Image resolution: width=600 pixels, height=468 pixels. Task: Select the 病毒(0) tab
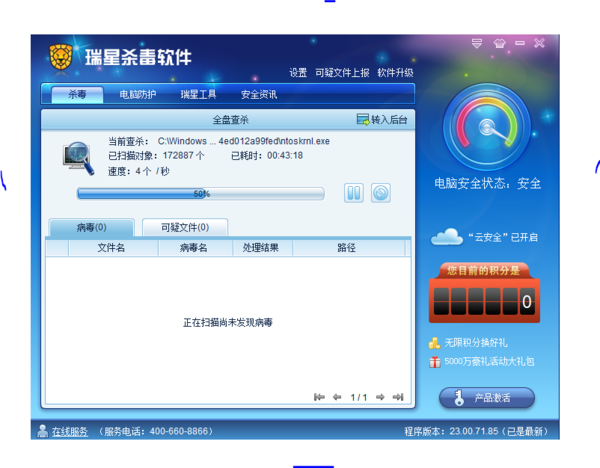pyautogui.click(x=91, y=227)
